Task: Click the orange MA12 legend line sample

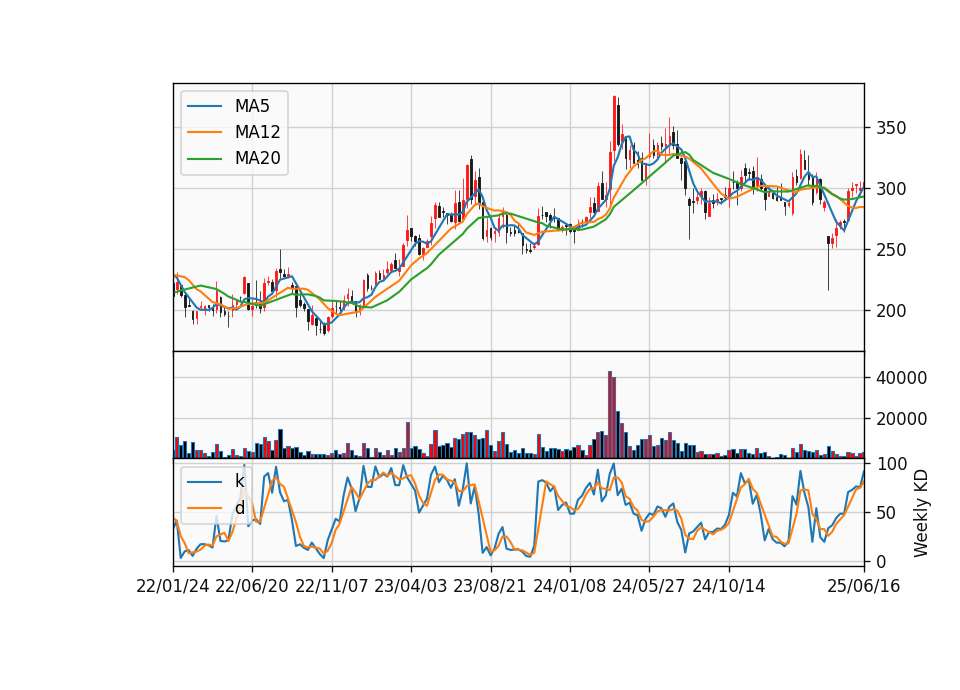Action: 204,132
